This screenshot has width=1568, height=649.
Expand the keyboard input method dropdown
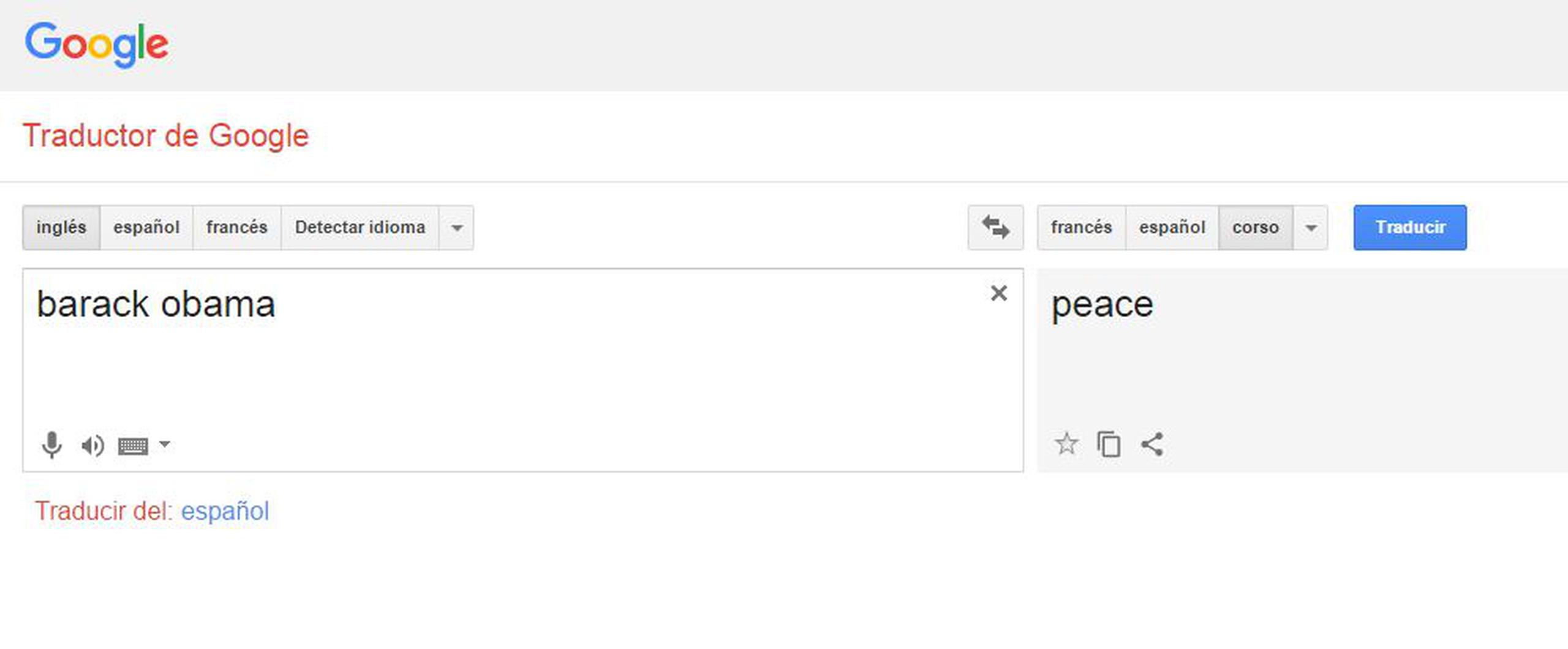164,445
